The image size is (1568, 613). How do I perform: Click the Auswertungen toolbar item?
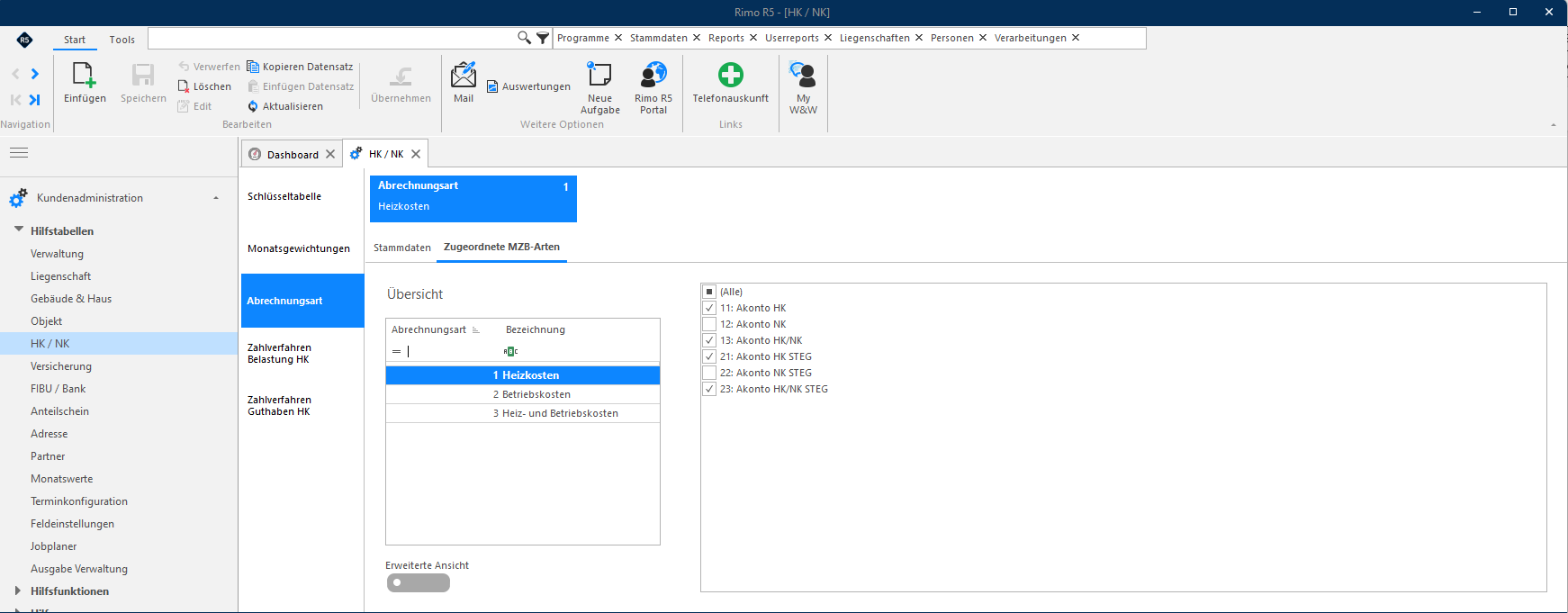coord(528,86)
